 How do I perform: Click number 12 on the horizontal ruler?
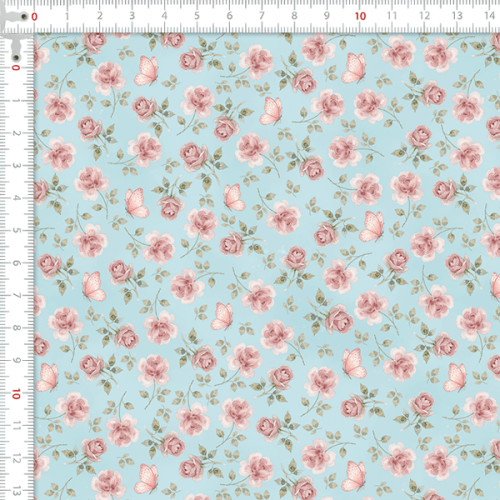[x=425, y=16]
